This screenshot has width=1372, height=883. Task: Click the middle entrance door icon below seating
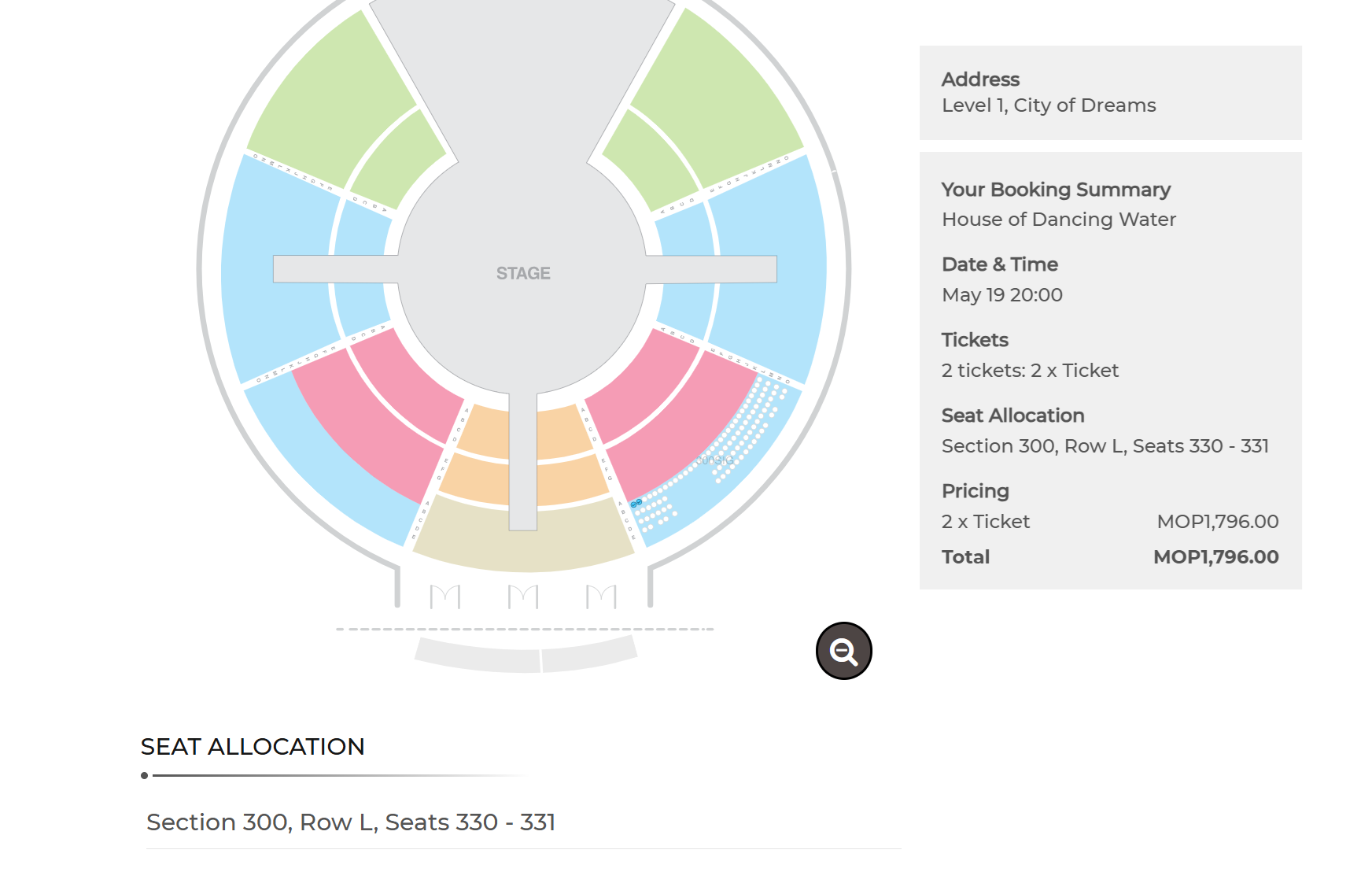click(x=523, y=597)
